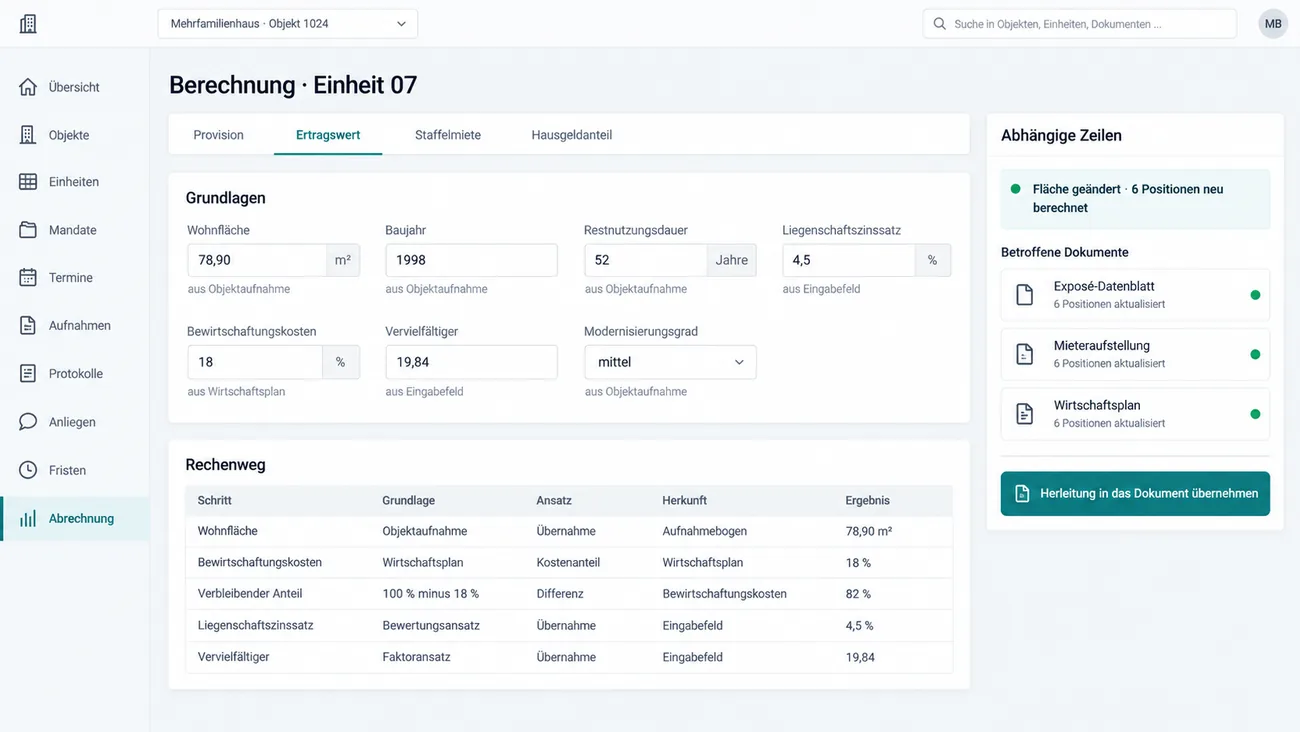This screenshot has width=1300, height=732.
Task: Navigate to Objekte in the sidebar
Action: pos(74,135)
